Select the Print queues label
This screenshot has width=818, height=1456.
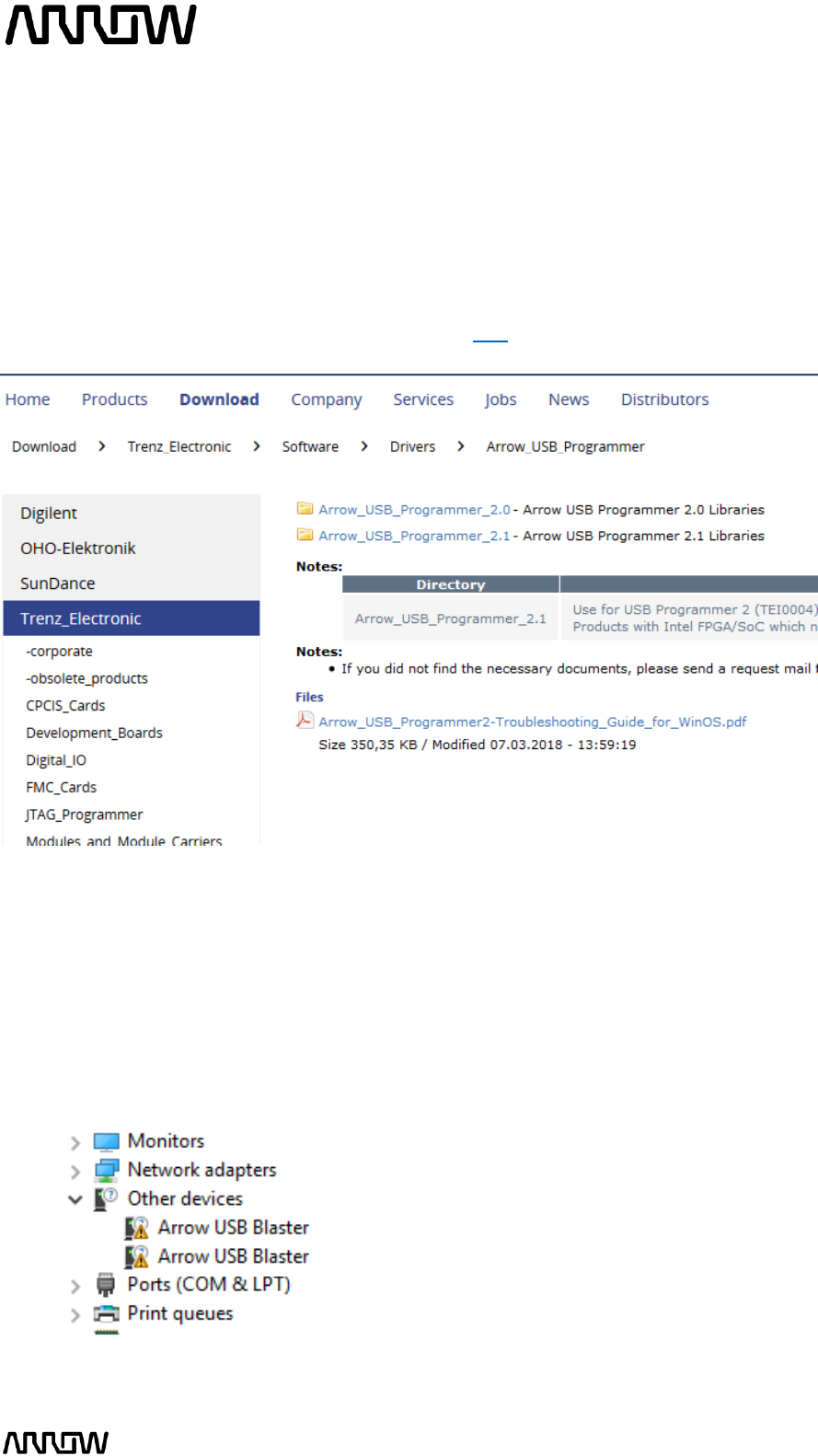point(180,1313)
